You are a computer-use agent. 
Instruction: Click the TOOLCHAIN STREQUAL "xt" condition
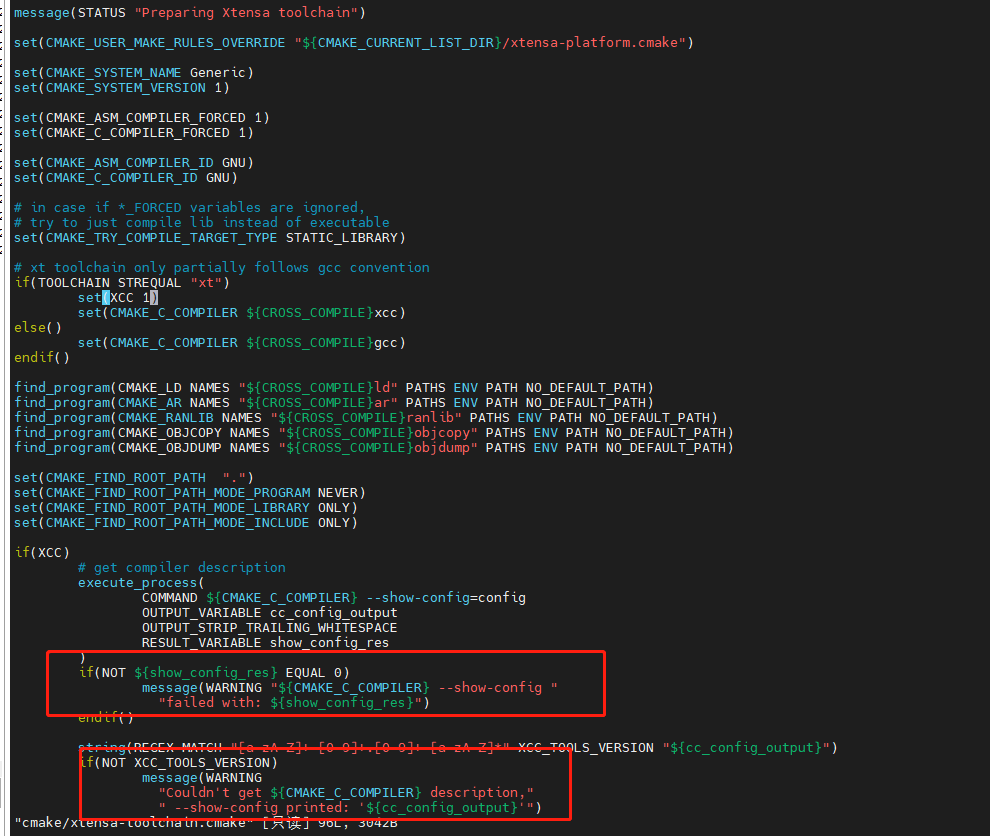coord(120,282)
